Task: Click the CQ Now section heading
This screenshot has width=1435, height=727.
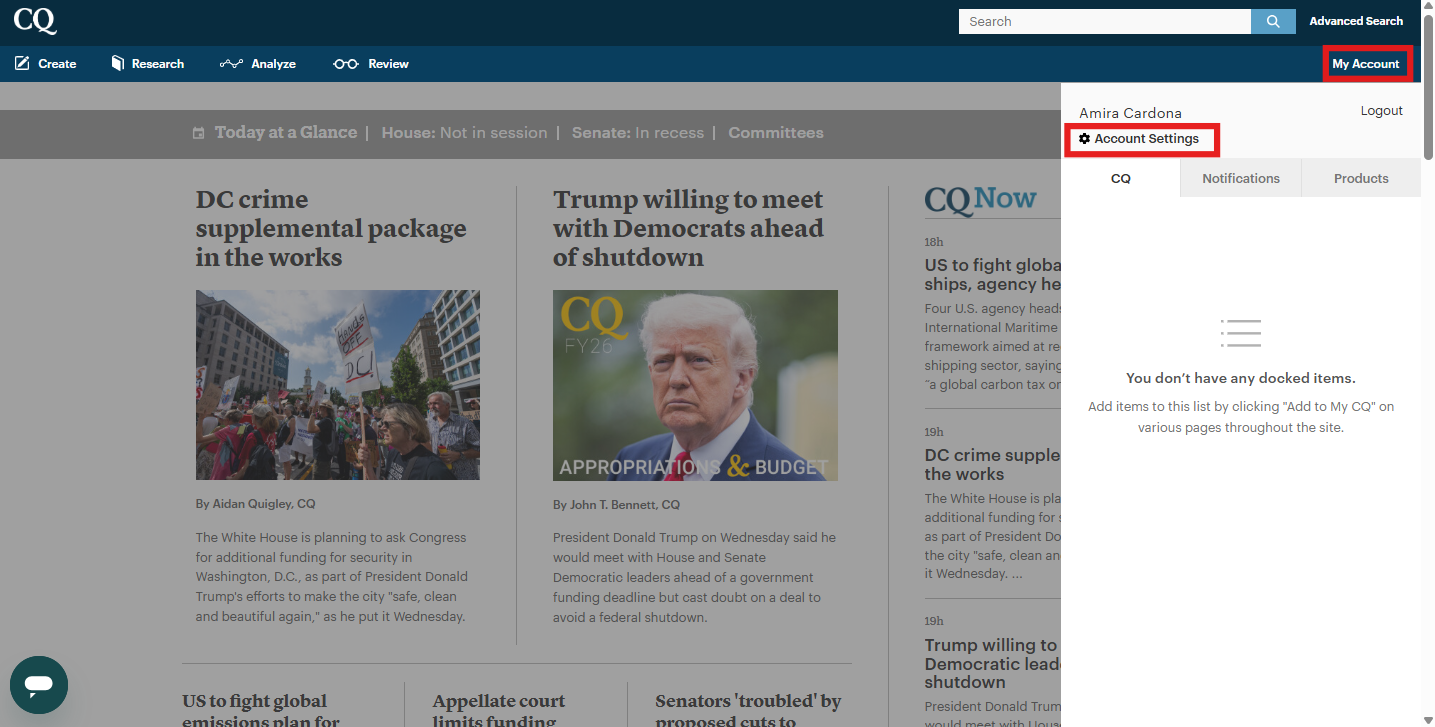Action: click(x=980, y=199)
